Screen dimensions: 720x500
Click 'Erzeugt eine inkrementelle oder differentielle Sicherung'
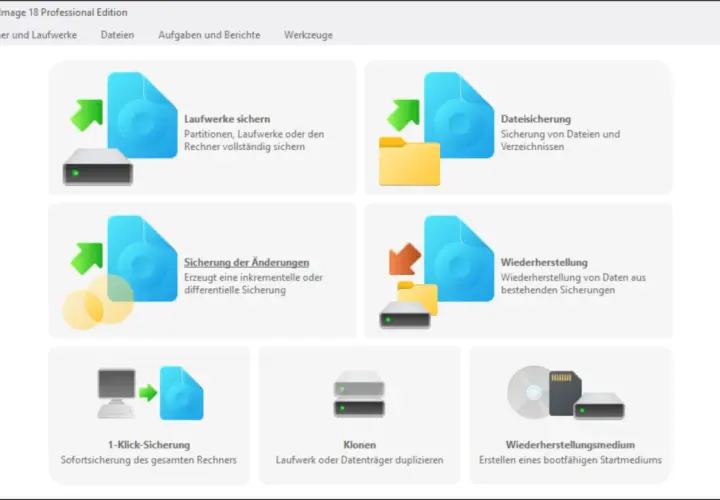pos(253,284)
